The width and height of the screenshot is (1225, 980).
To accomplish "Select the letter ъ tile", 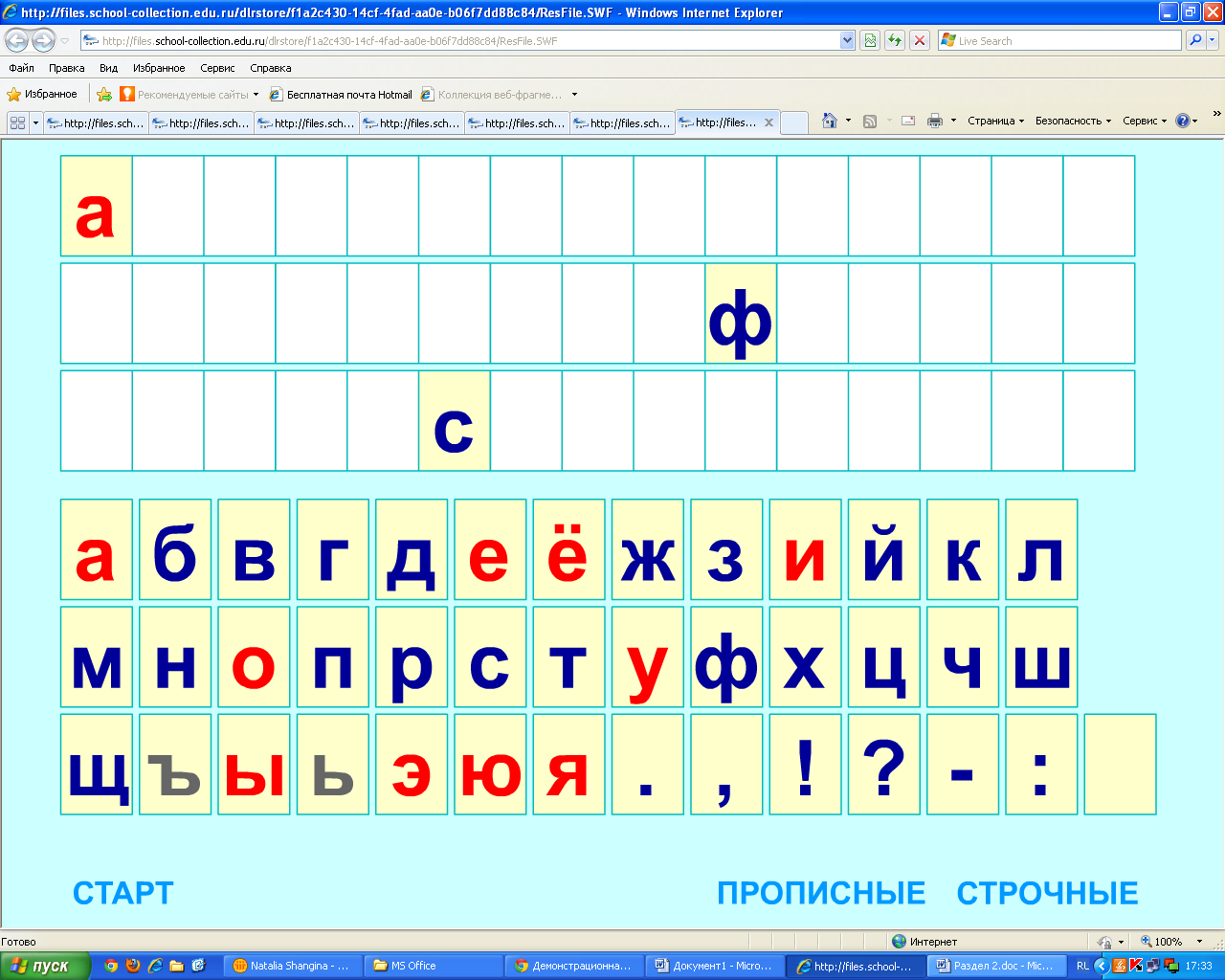I will tap(175, 764).
